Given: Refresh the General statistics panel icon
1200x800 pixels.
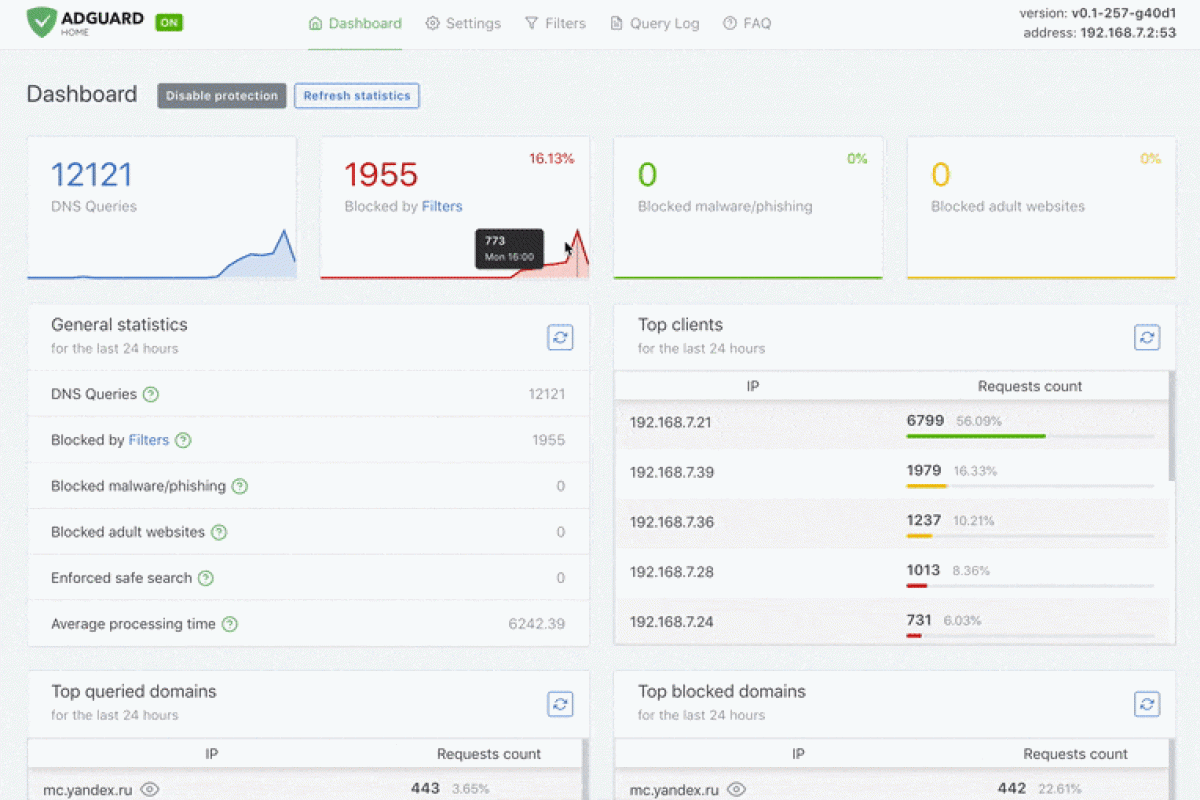Looking at the screenshot, I should [x=560, y=337].
